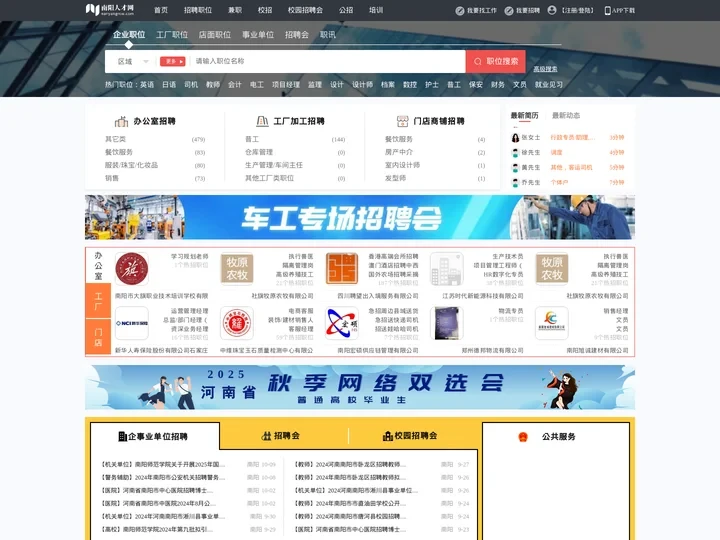Select the 工厂职位 search tab
The image size is (720, 540).
click(172, 34)
